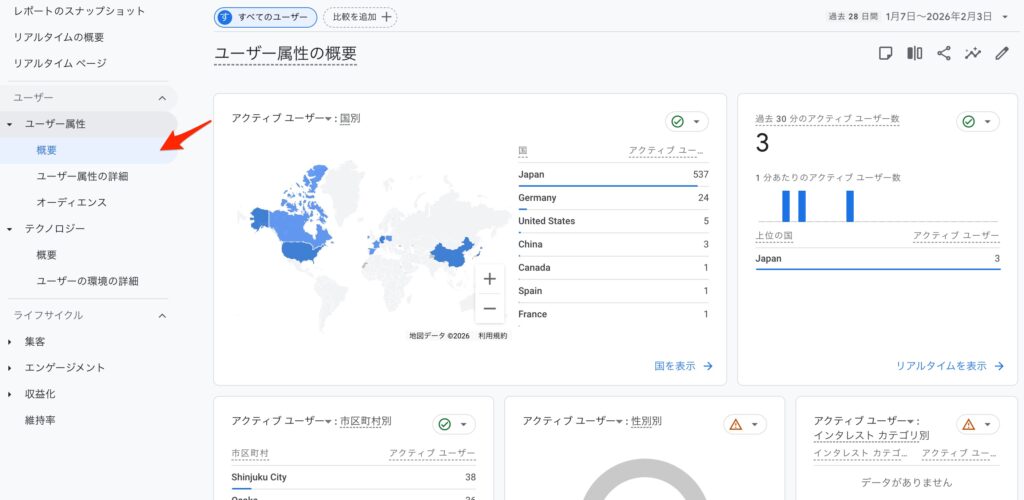Screen dimensions: 1024x500
Task: Collapse the ユーザー section in sidebar
Action: pos(162,98)
